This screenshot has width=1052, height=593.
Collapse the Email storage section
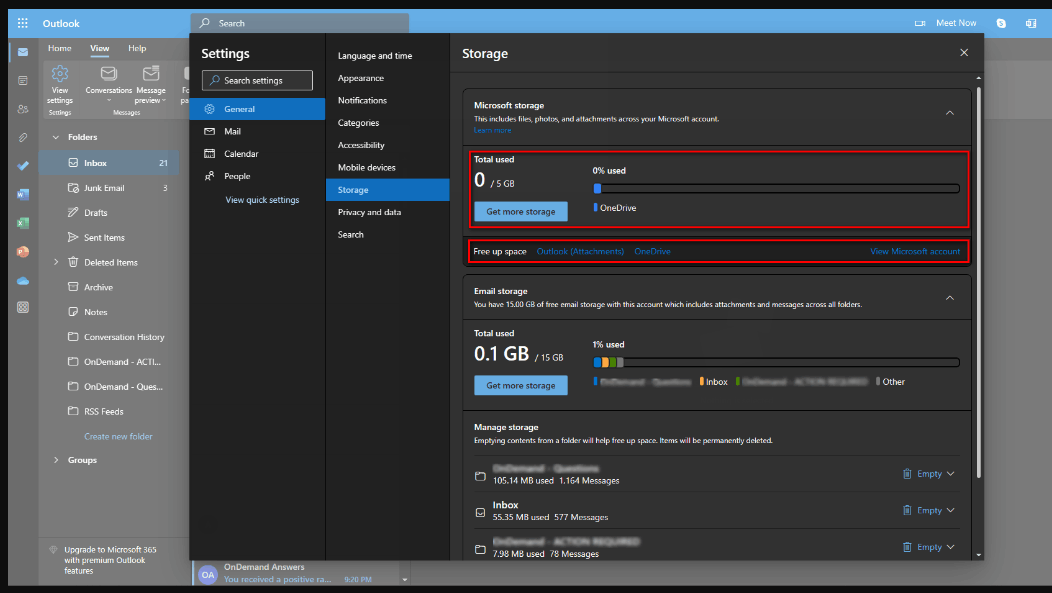click(950, 298)
